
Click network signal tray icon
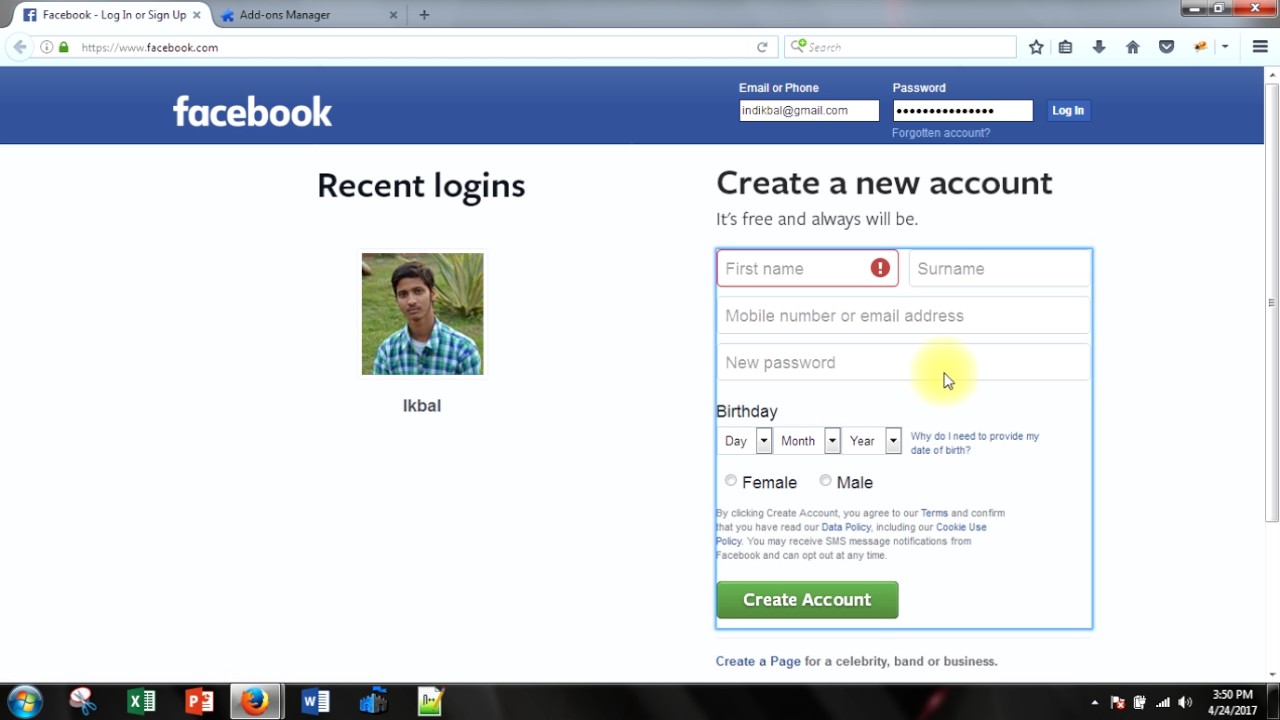(1162, 702)
